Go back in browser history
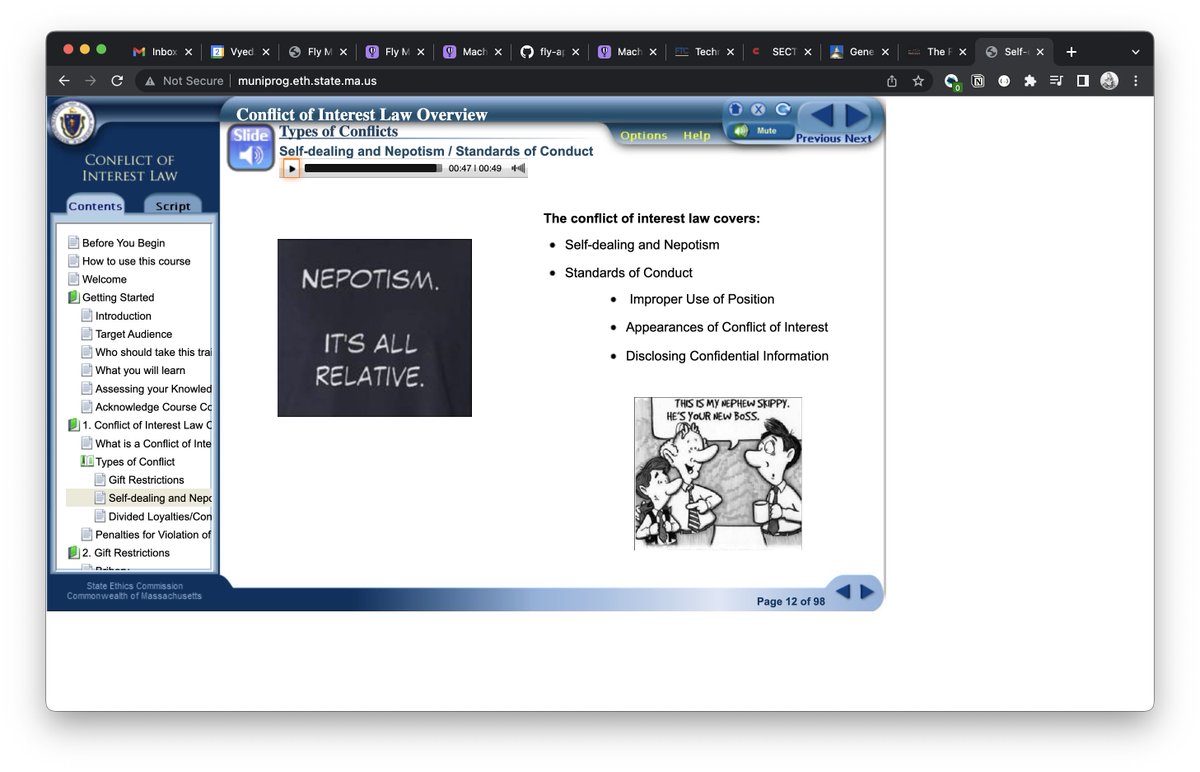 (x=64, y=81)
